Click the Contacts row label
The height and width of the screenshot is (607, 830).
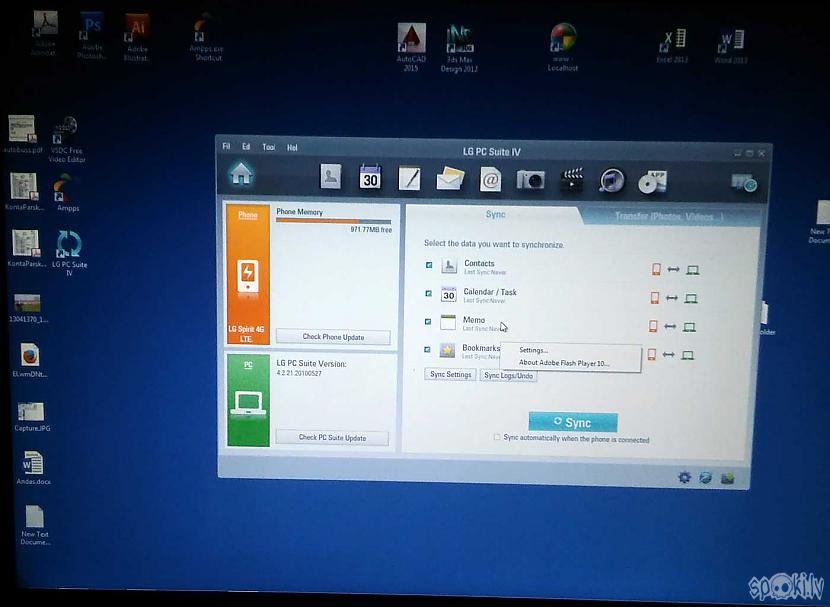479,263
